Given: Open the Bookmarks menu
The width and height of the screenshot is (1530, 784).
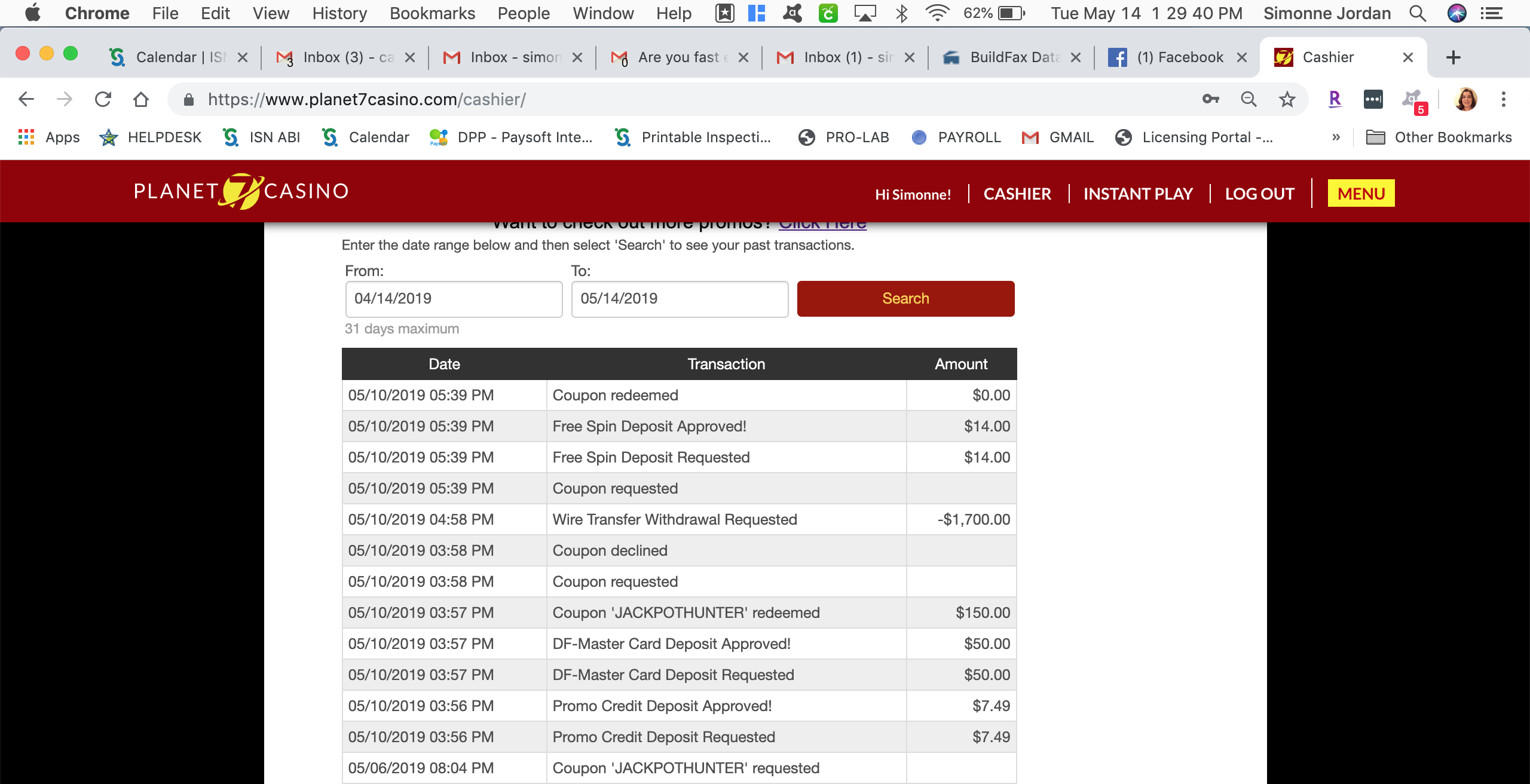Looking at the screenshot, I should click(x=432, y=13).
